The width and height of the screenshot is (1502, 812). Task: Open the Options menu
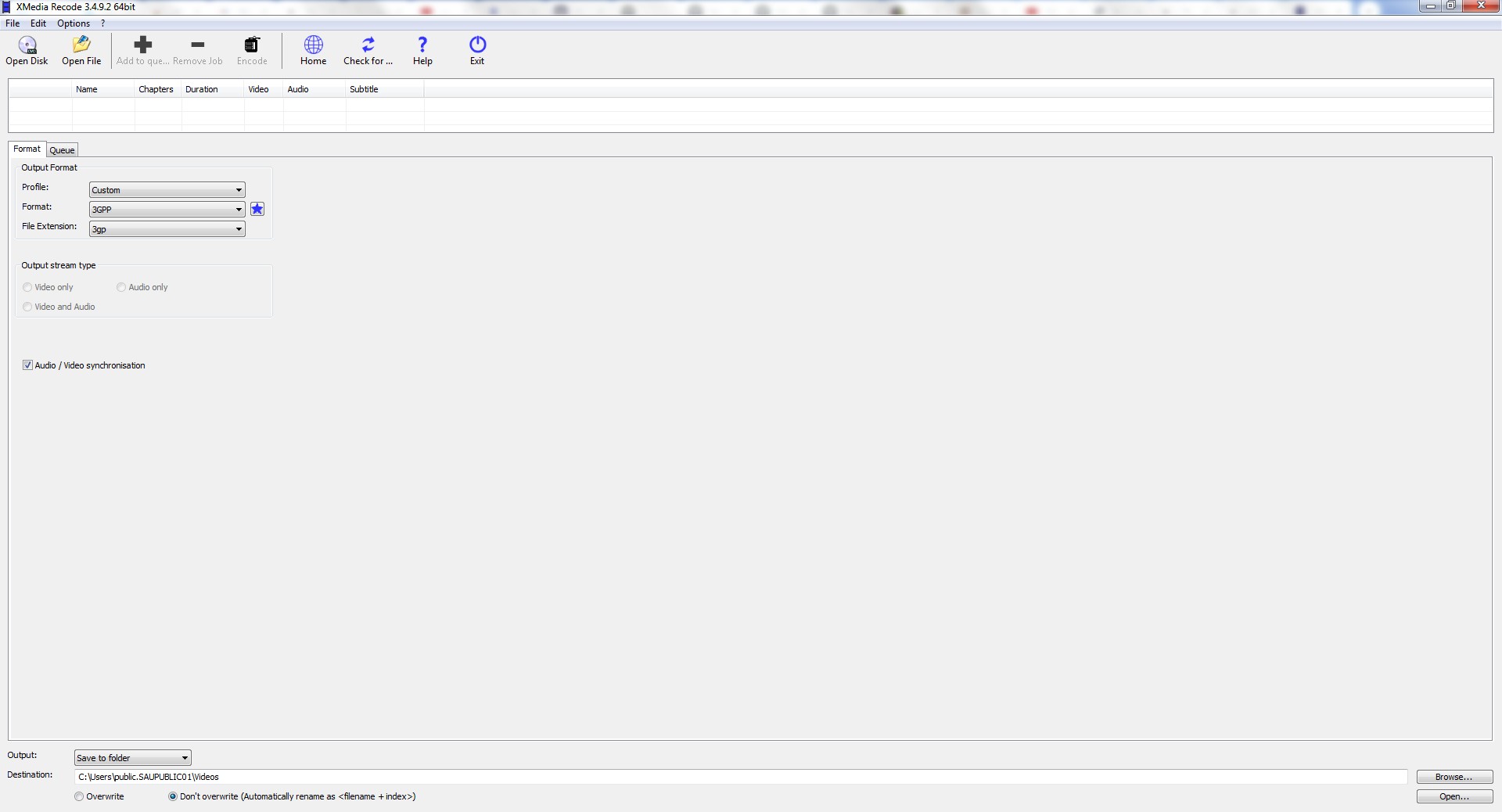74,23
